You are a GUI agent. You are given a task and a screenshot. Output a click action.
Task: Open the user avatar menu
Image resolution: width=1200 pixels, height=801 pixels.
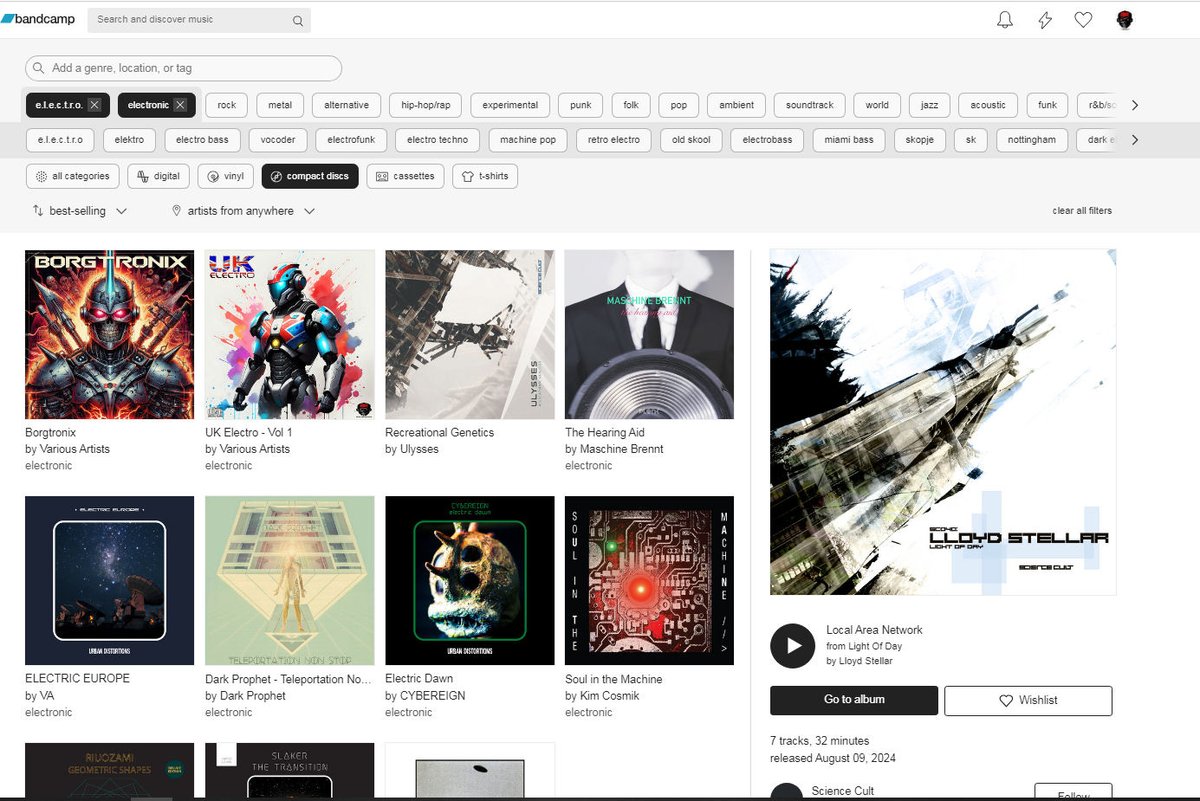click(x=1125, y=20)
